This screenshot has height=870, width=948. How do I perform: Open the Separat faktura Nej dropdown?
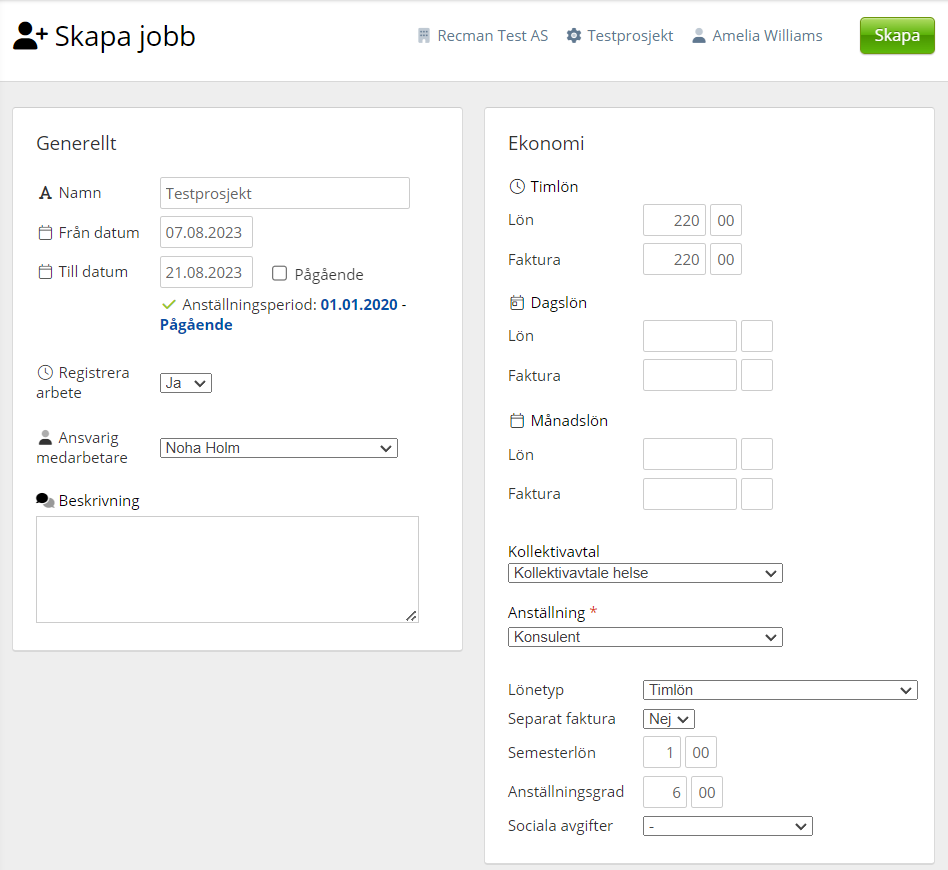(669, 719)
